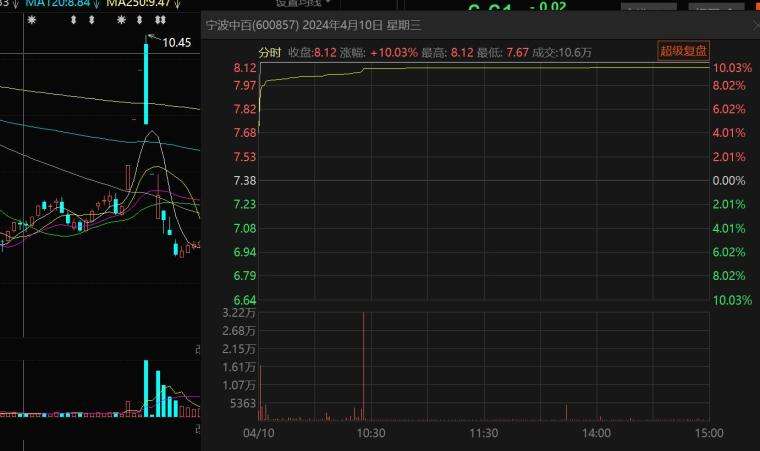Click the 1.07万 volume axis label

tap(238, 386)
